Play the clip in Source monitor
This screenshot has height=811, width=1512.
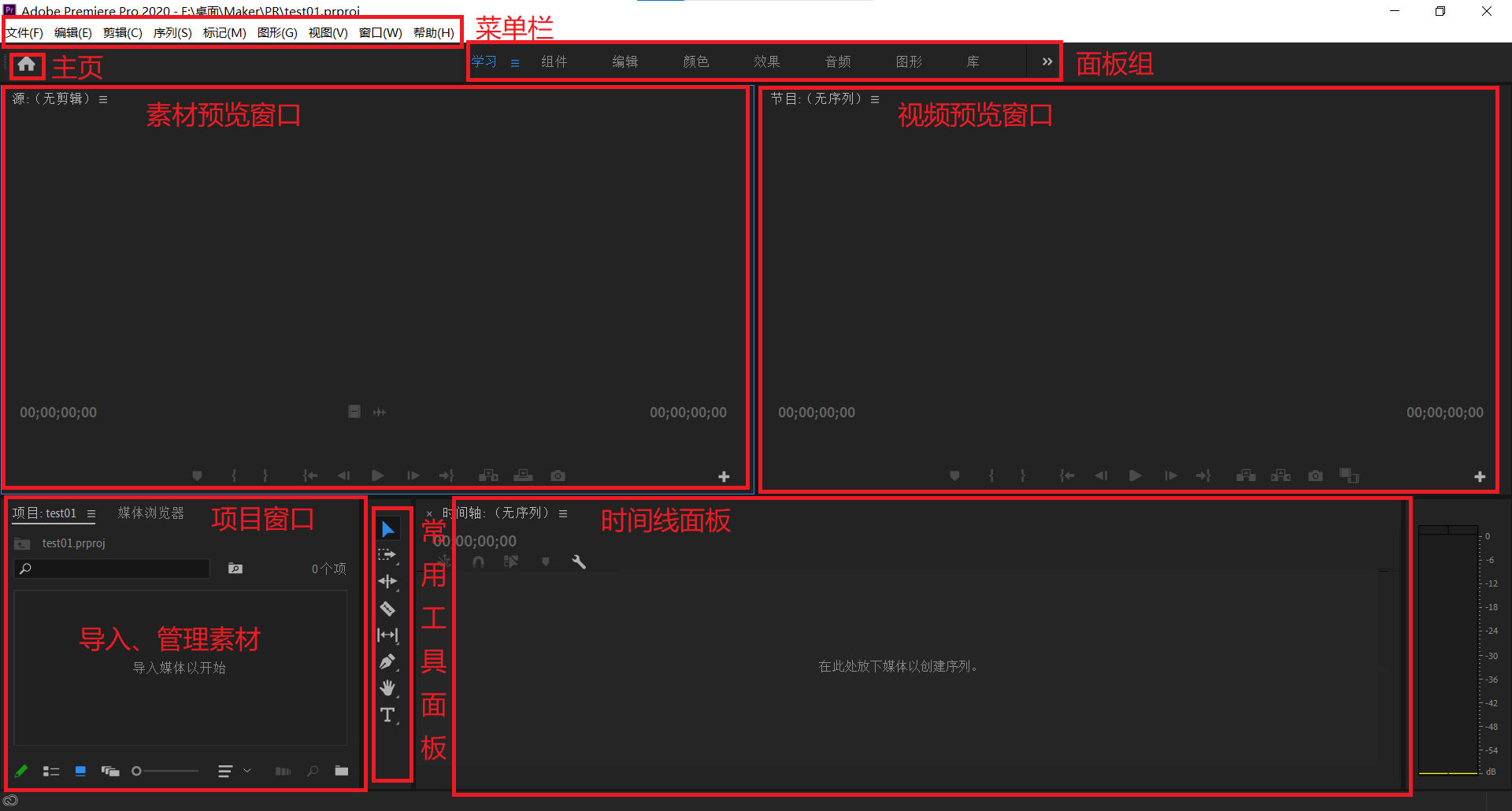(x=378, y=476)
